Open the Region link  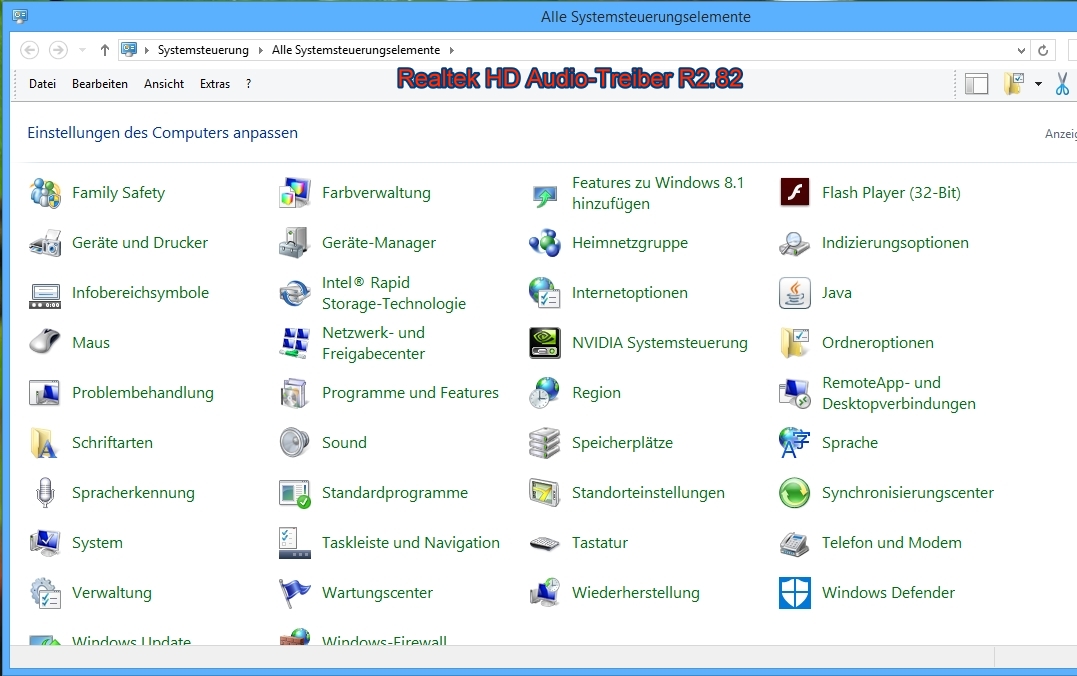(596, 393)
